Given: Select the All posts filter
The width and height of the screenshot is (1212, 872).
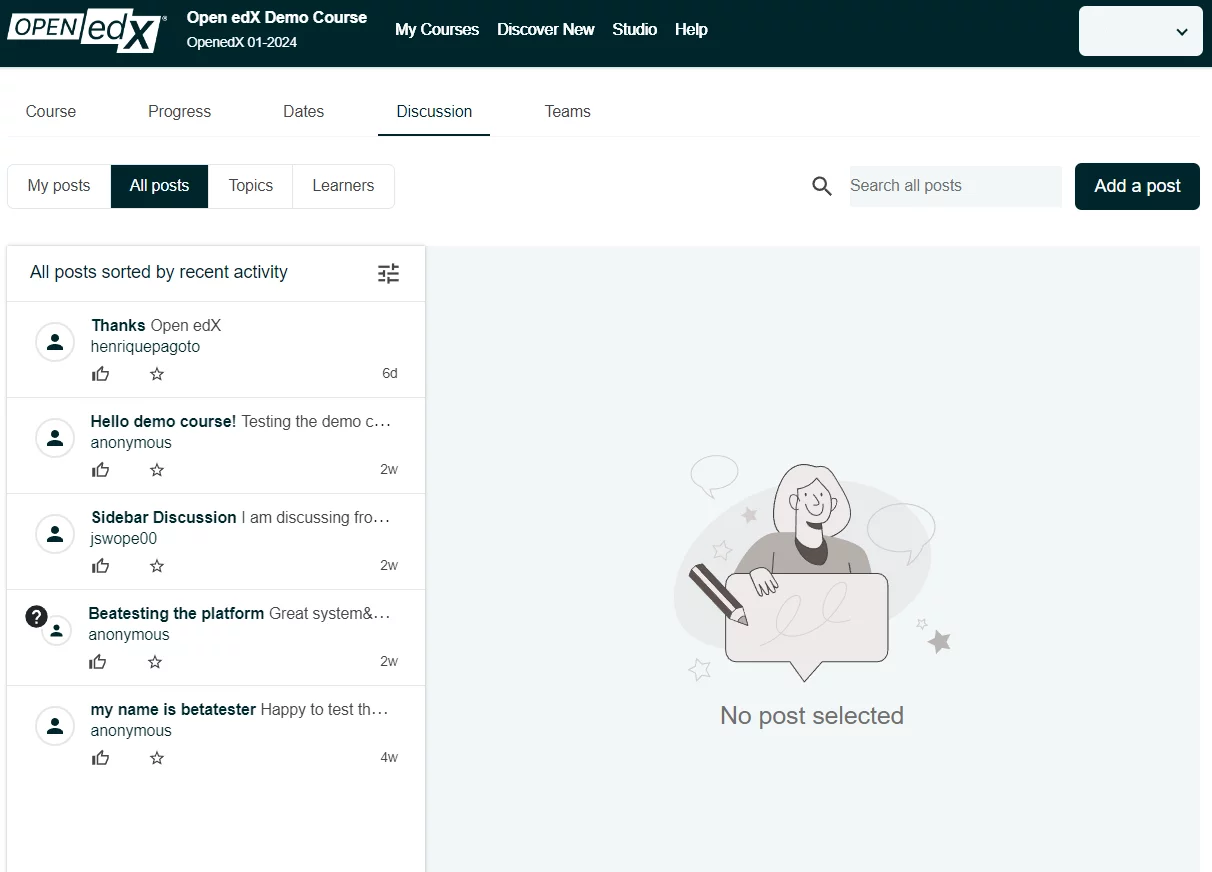Looking at the screenshot, I should (160, 186).
